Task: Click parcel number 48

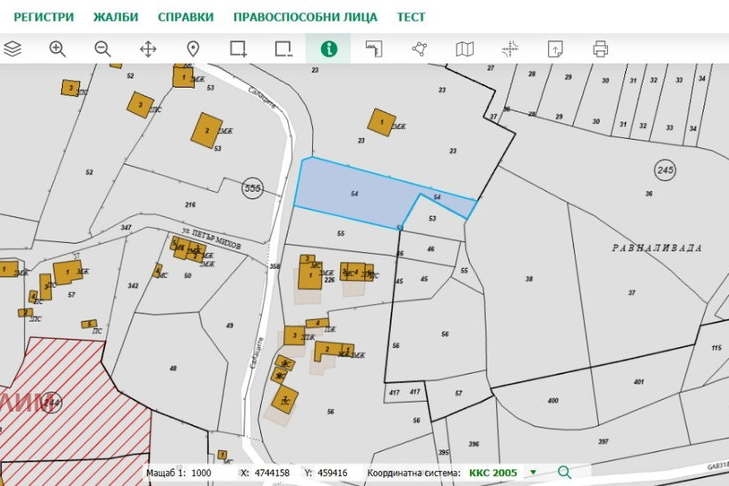Action: coord(173,368)
